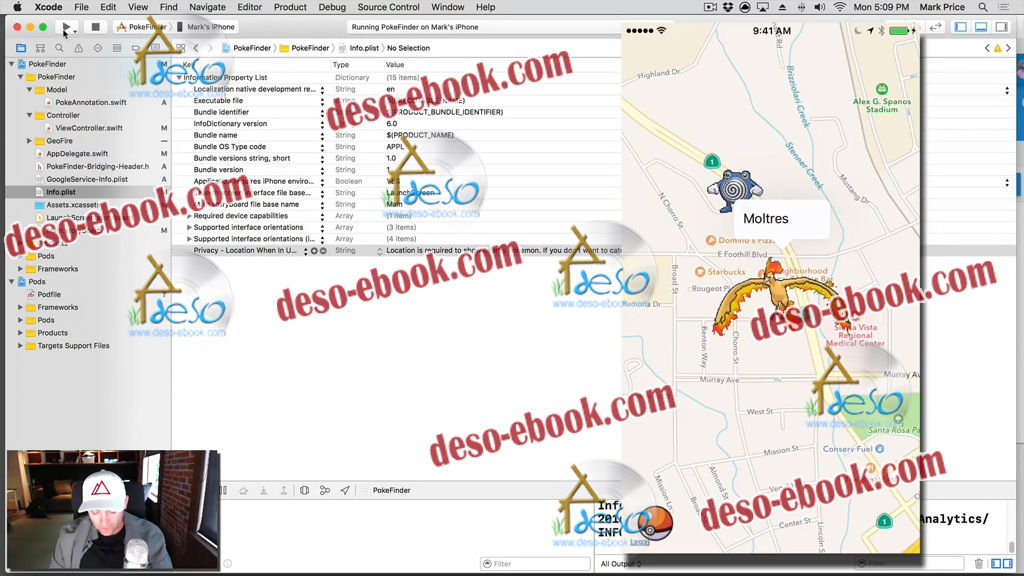Click the Stop button to halt the app
Image resolution: width=1024 pixels, height=576 pixels.
point(95,27)
